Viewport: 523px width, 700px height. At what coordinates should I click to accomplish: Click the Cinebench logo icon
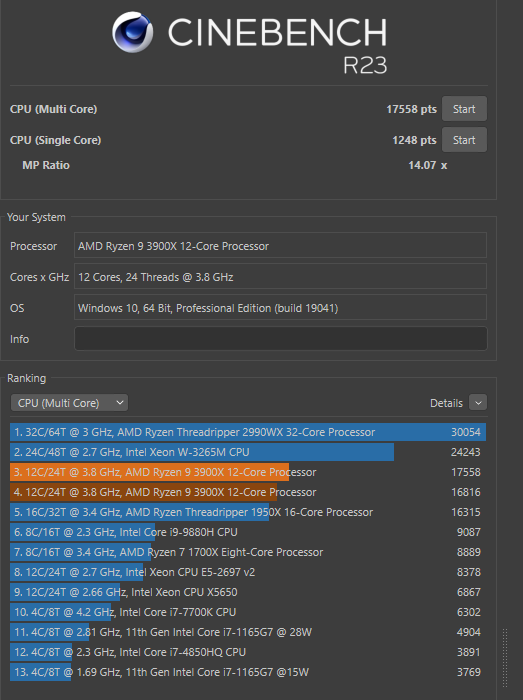(133, 32)
